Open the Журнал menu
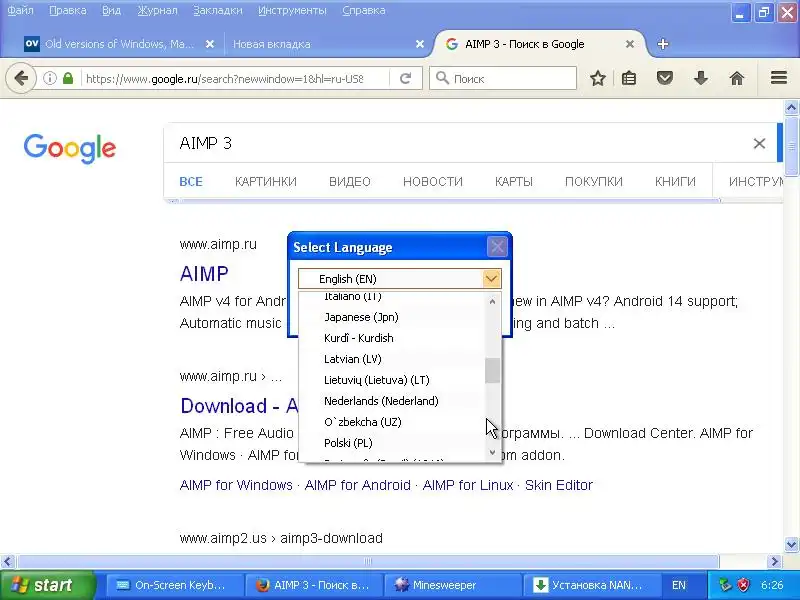 point(157,10)
